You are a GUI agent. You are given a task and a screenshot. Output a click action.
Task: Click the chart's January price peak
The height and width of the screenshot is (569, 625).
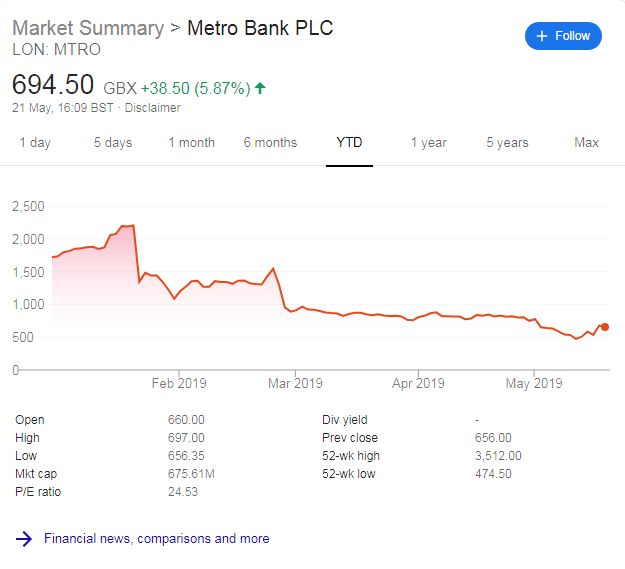[133, 226]
